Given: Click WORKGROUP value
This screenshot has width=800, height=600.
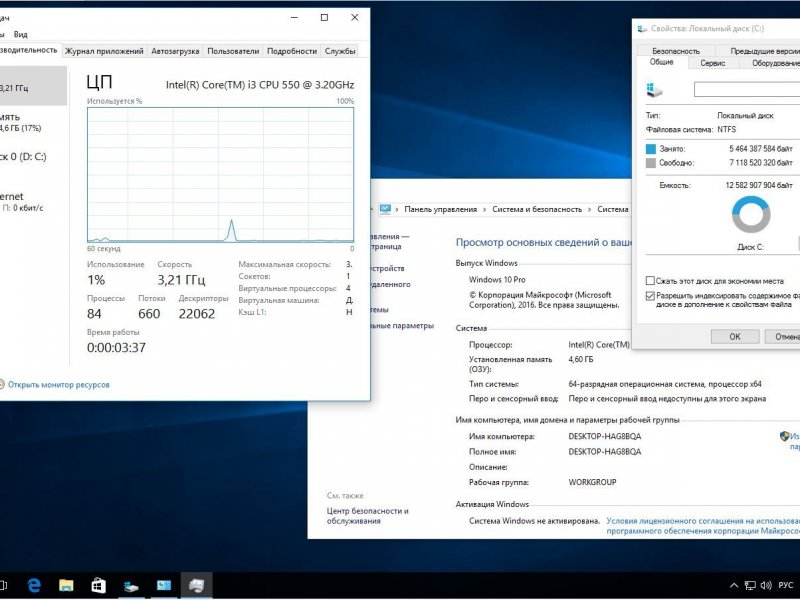Looking at the screenshot, I should coord(592,482).
